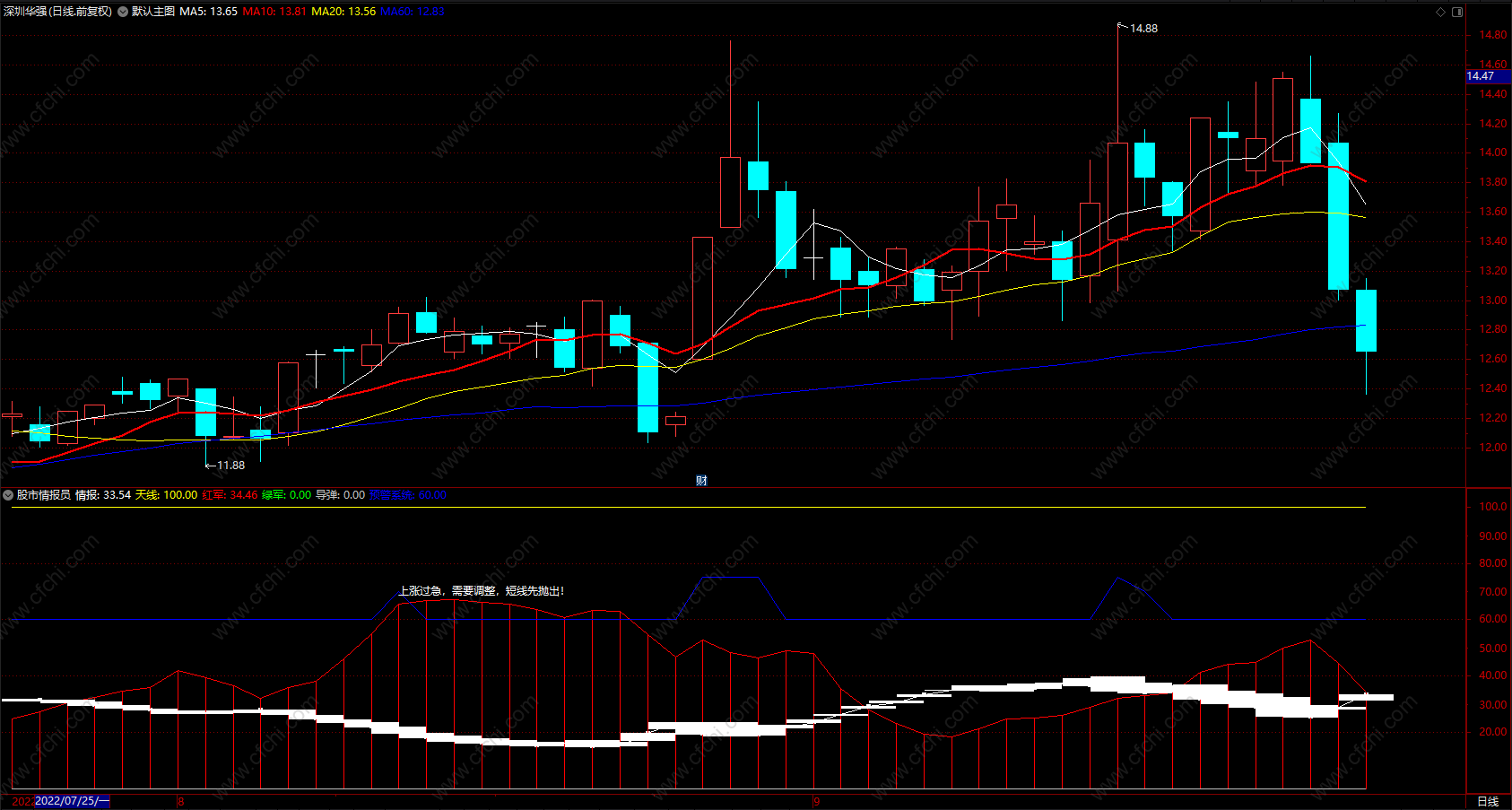Select the MA10: 13.81 indicator label
The image size is (1512, 810).
tap(274, 12)
